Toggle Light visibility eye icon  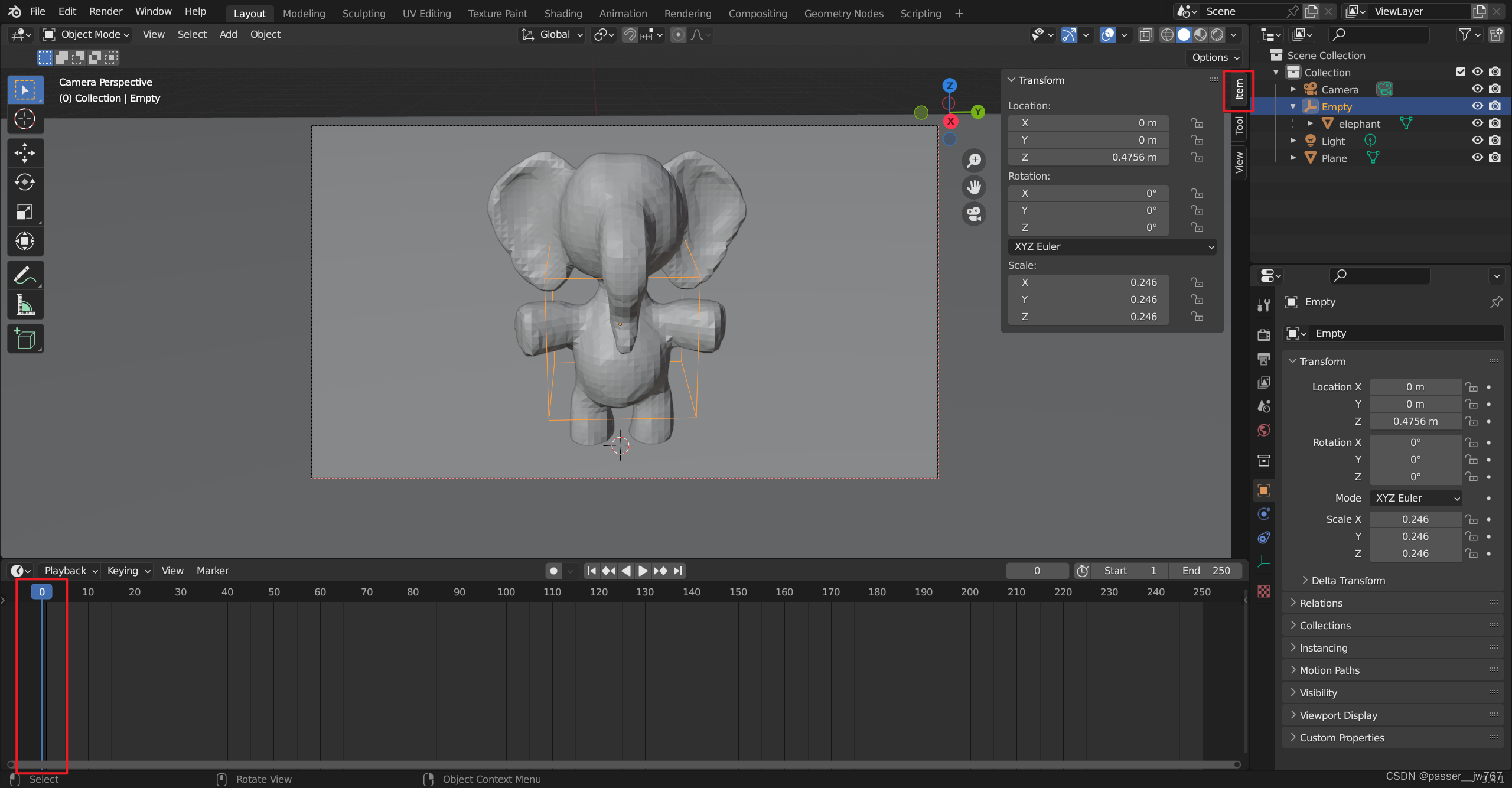(x=1477, y=141)
